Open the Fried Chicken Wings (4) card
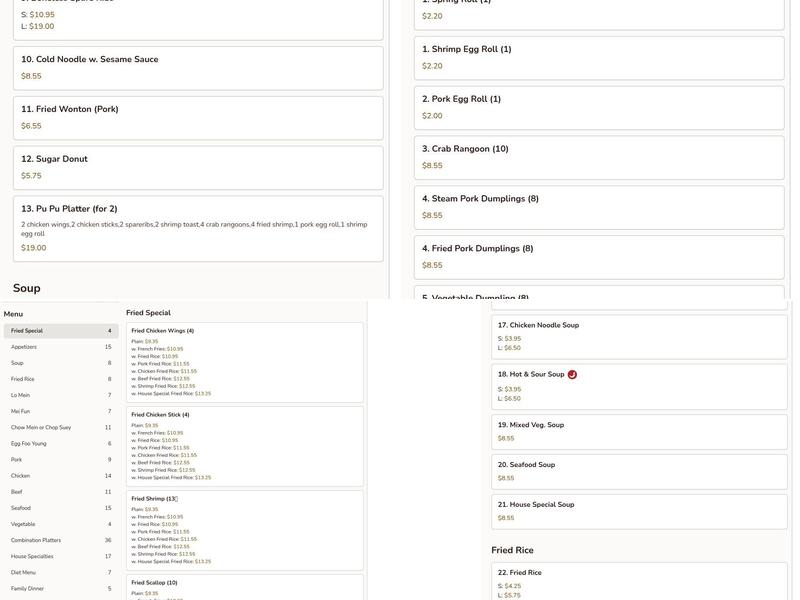Screen dimensions: 800x600 pyautogui.click(x=244, y=362)
